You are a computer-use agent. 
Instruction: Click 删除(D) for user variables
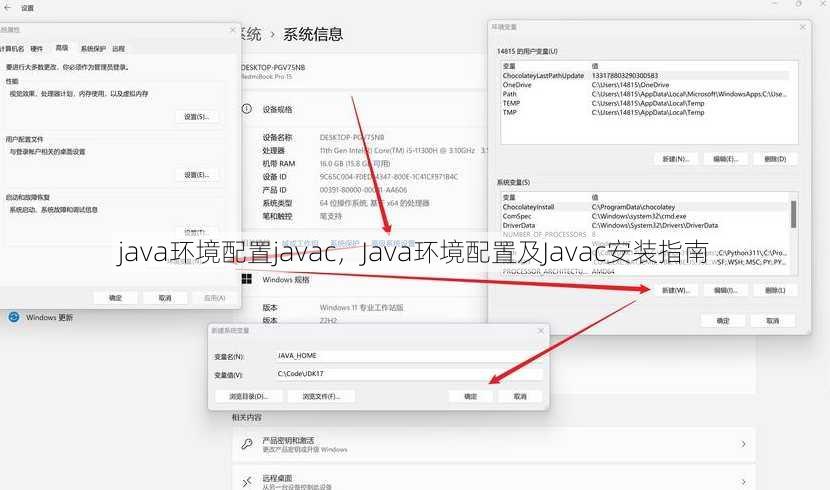[x=775, y=159]
